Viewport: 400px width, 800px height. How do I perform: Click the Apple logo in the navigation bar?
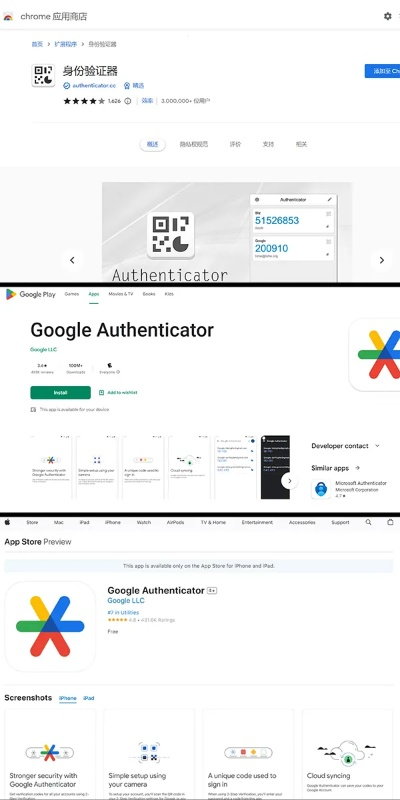[x=7, y=522]
